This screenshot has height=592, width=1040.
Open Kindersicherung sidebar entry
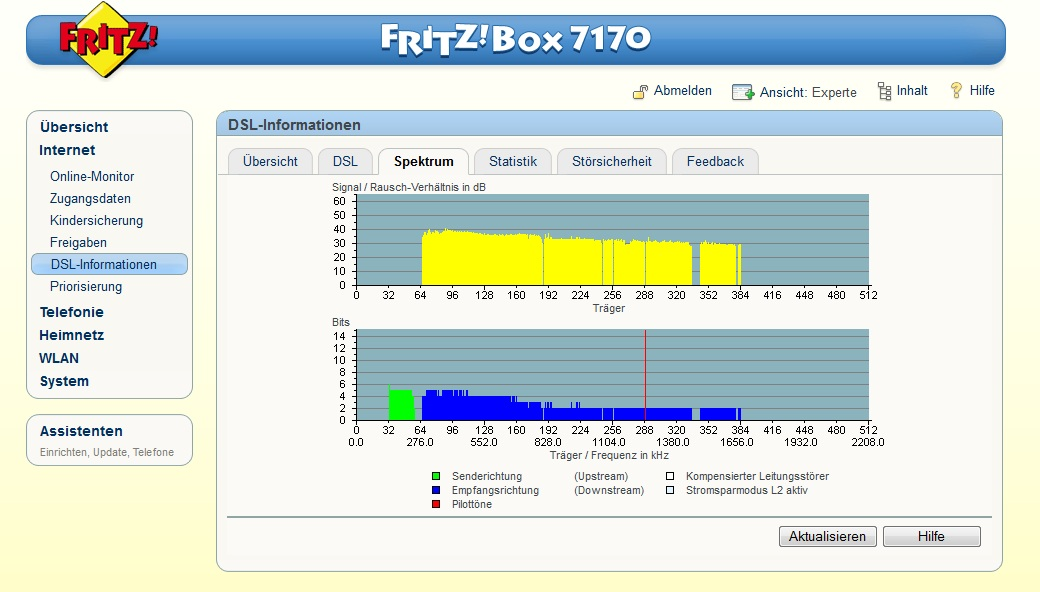pos(96,220)
